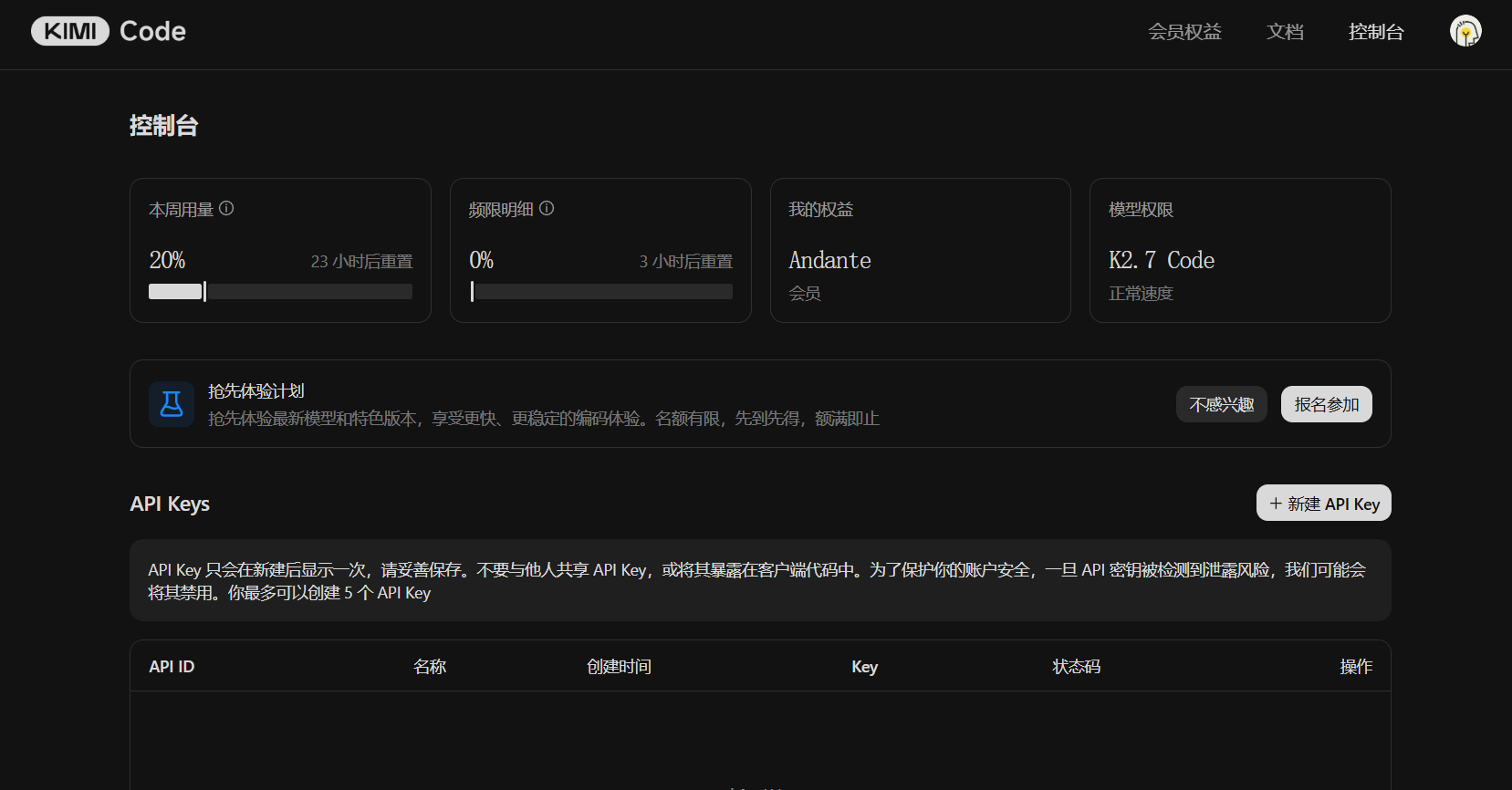Click the 创建时间 column header
Screen dimensions: 1512x790
[x=620, y=667]
